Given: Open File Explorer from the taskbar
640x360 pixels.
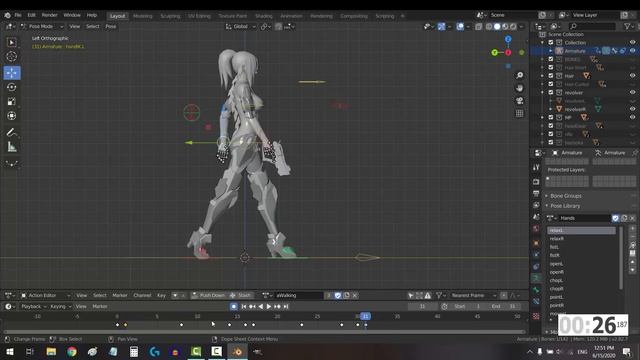Looking at the screenshot, I should tap(51, 351).
